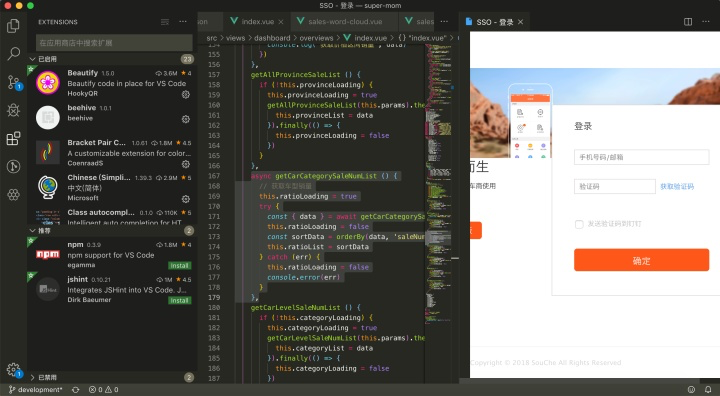This screenshot has height=396, width=720.
Task: Close the index.vue tab
Action: pyautogui.click(x=281, y=22)
